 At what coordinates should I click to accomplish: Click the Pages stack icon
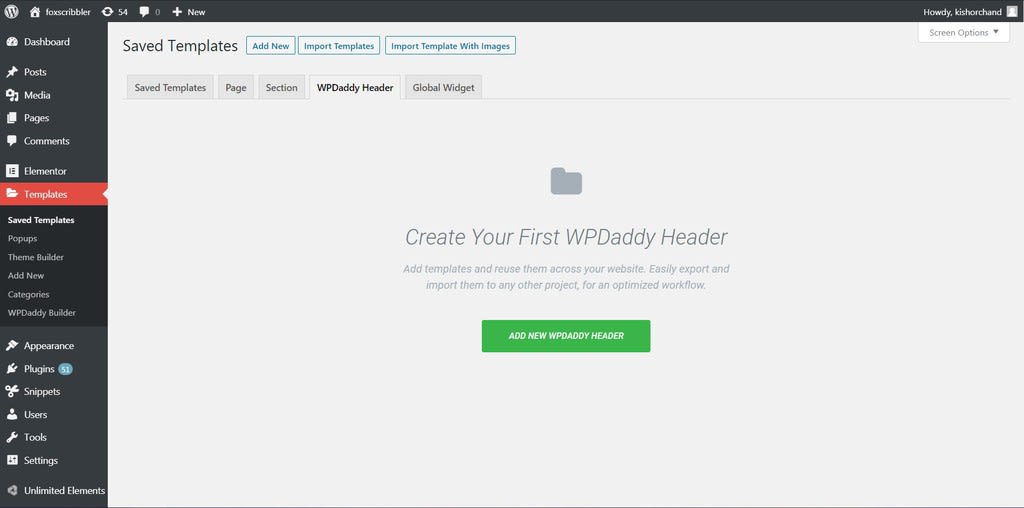click(x=12, y=118)
